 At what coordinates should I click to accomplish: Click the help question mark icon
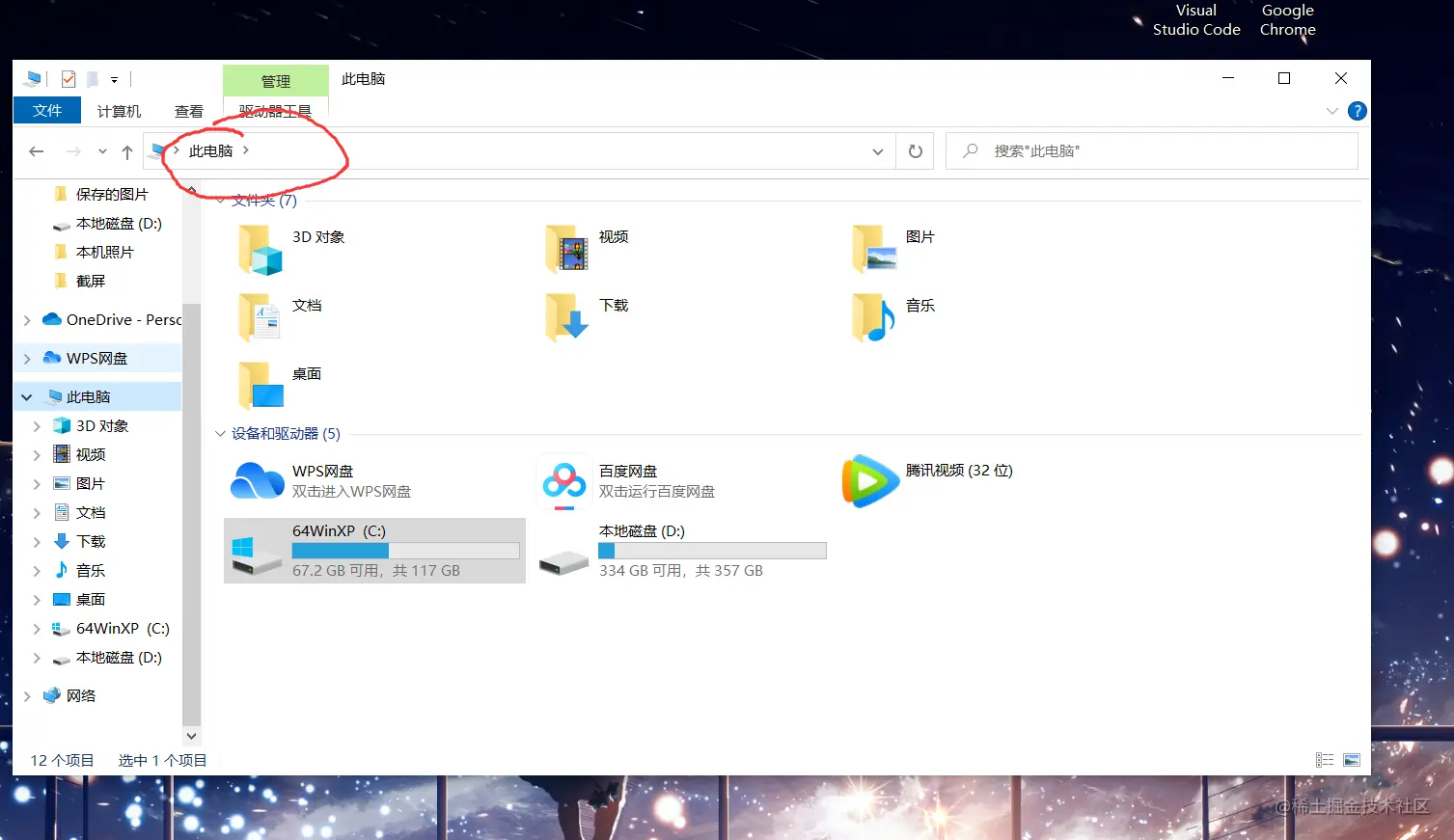click(1356, 110)
